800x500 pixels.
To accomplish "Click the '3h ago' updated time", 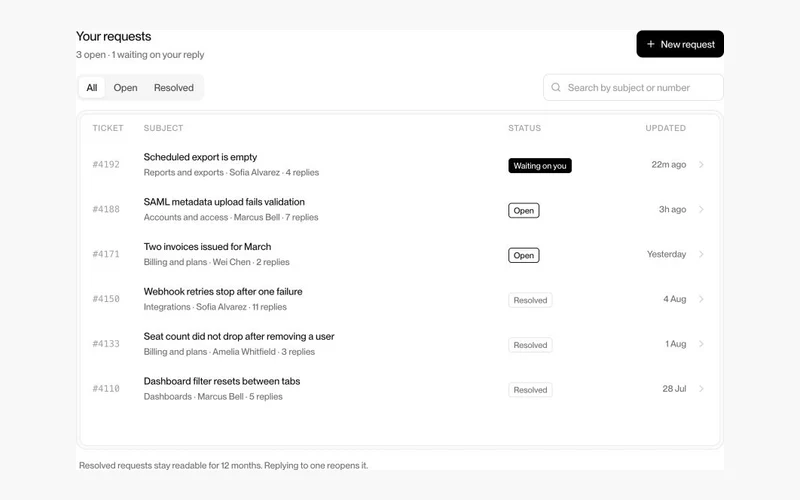I will pyautogui.click(x=672, y=209).
